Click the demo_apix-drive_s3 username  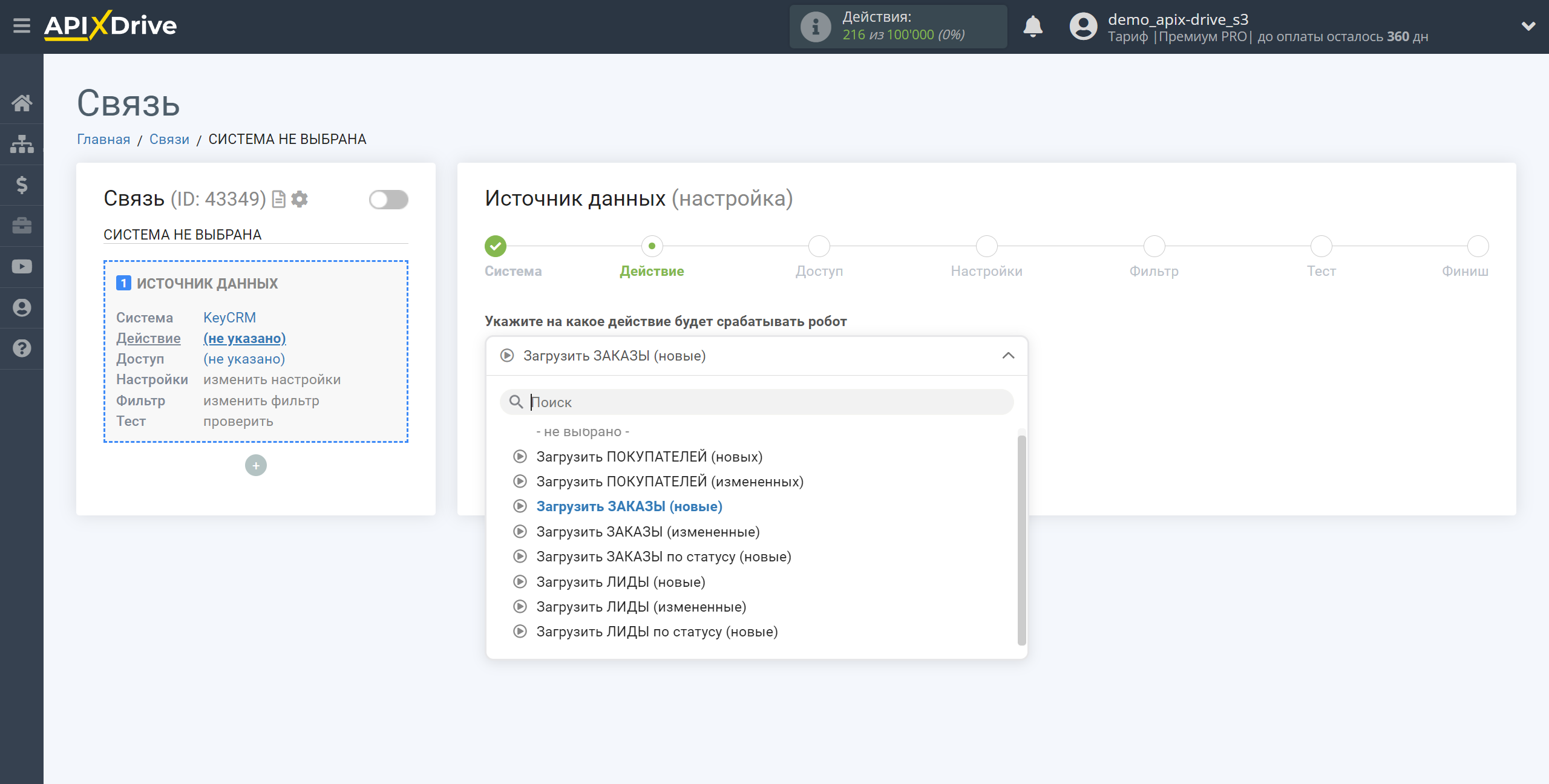pos(1178,19)
